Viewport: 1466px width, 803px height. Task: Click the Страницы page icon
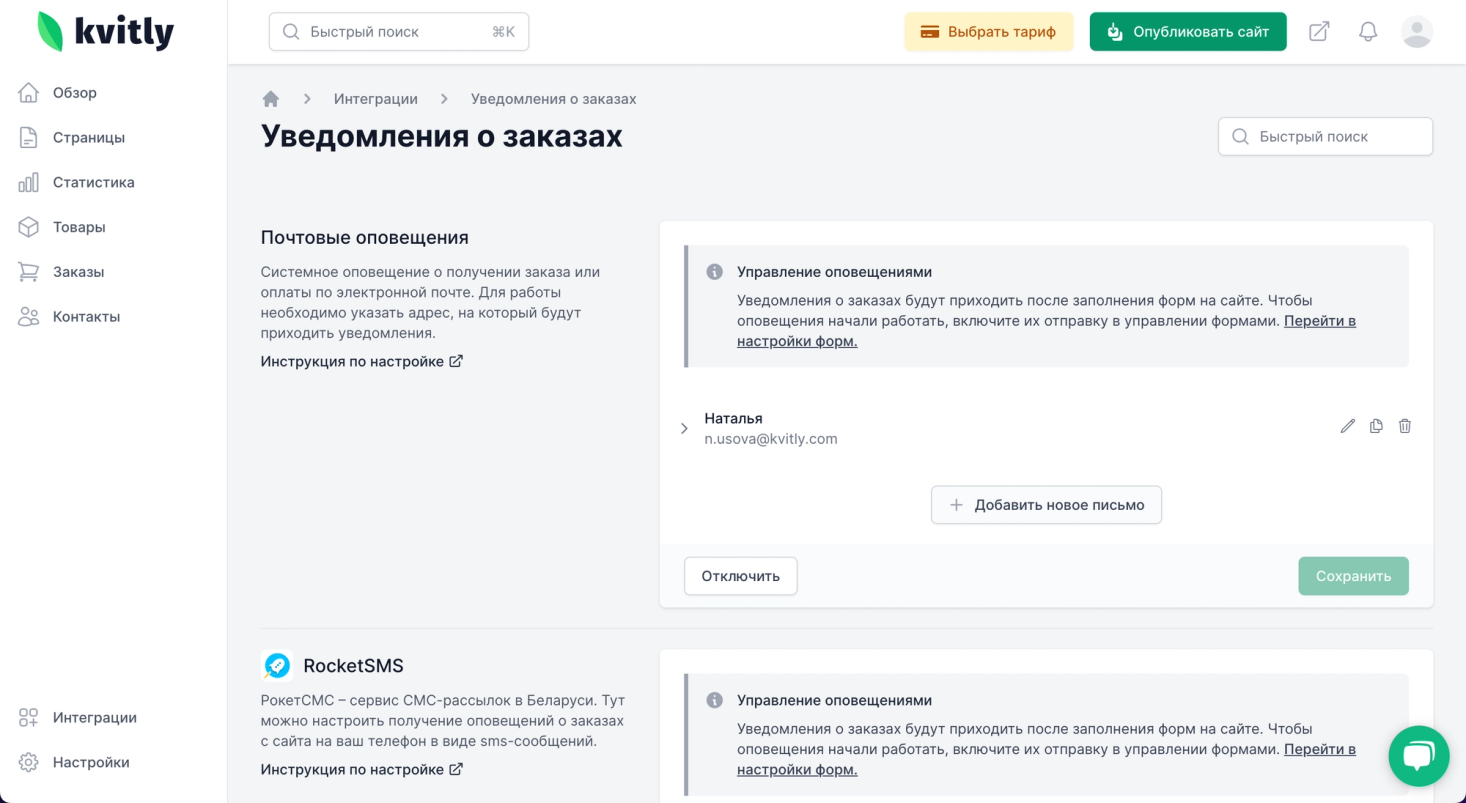(x=29, y=138)
